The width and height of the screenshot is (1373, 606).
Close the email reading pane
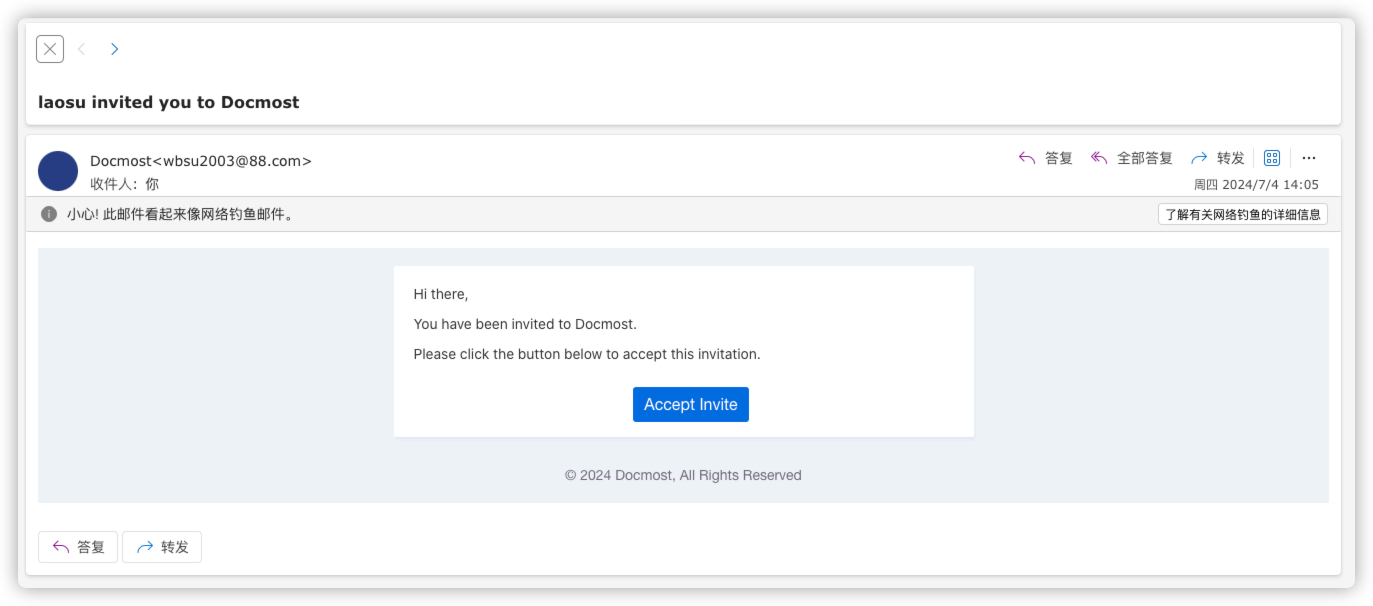tap(50, 49)
